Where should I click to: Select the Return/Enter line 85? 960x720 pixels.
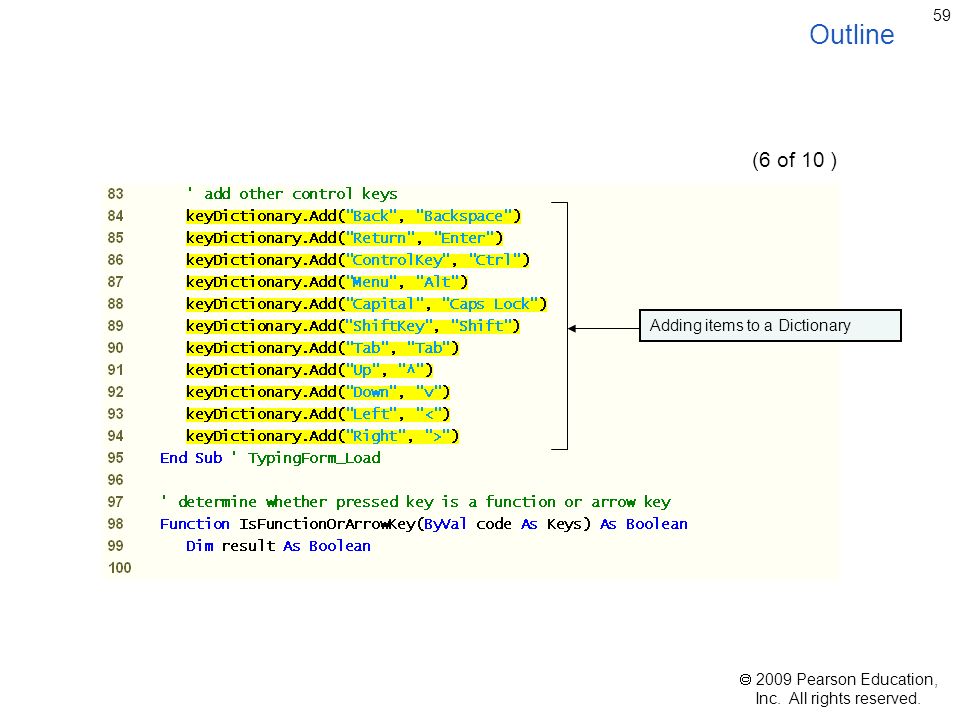[x=344, y=238]
